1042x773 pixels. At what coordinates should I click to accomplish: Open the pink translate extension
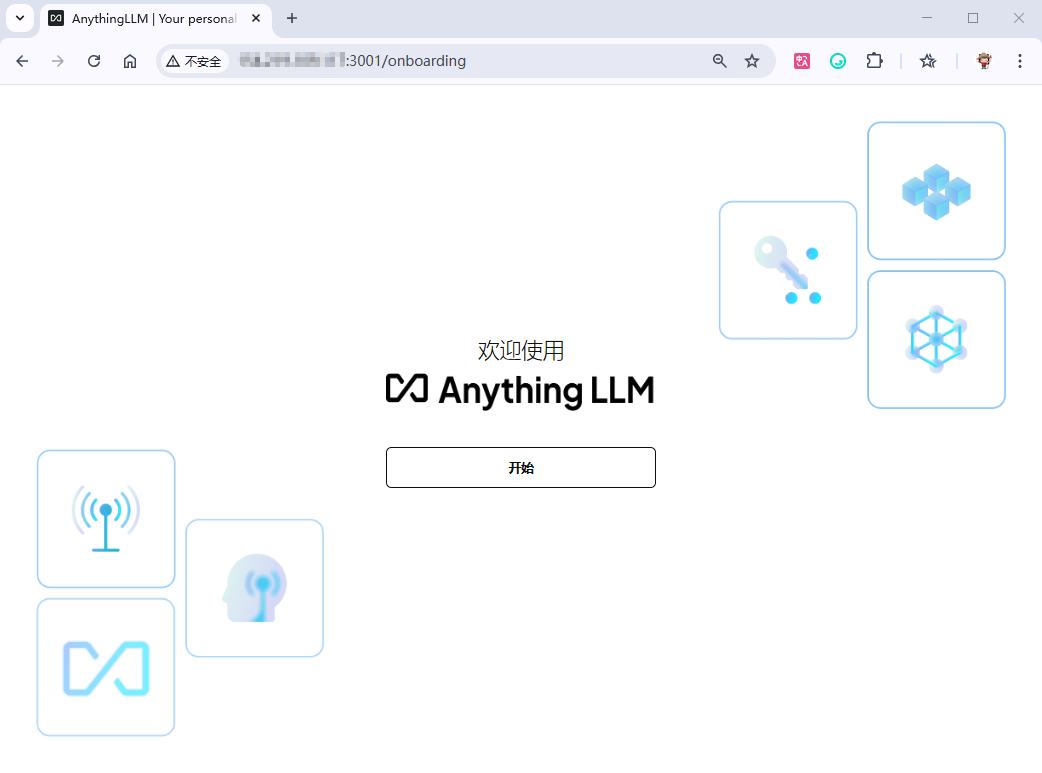click(x=802, y=61)
